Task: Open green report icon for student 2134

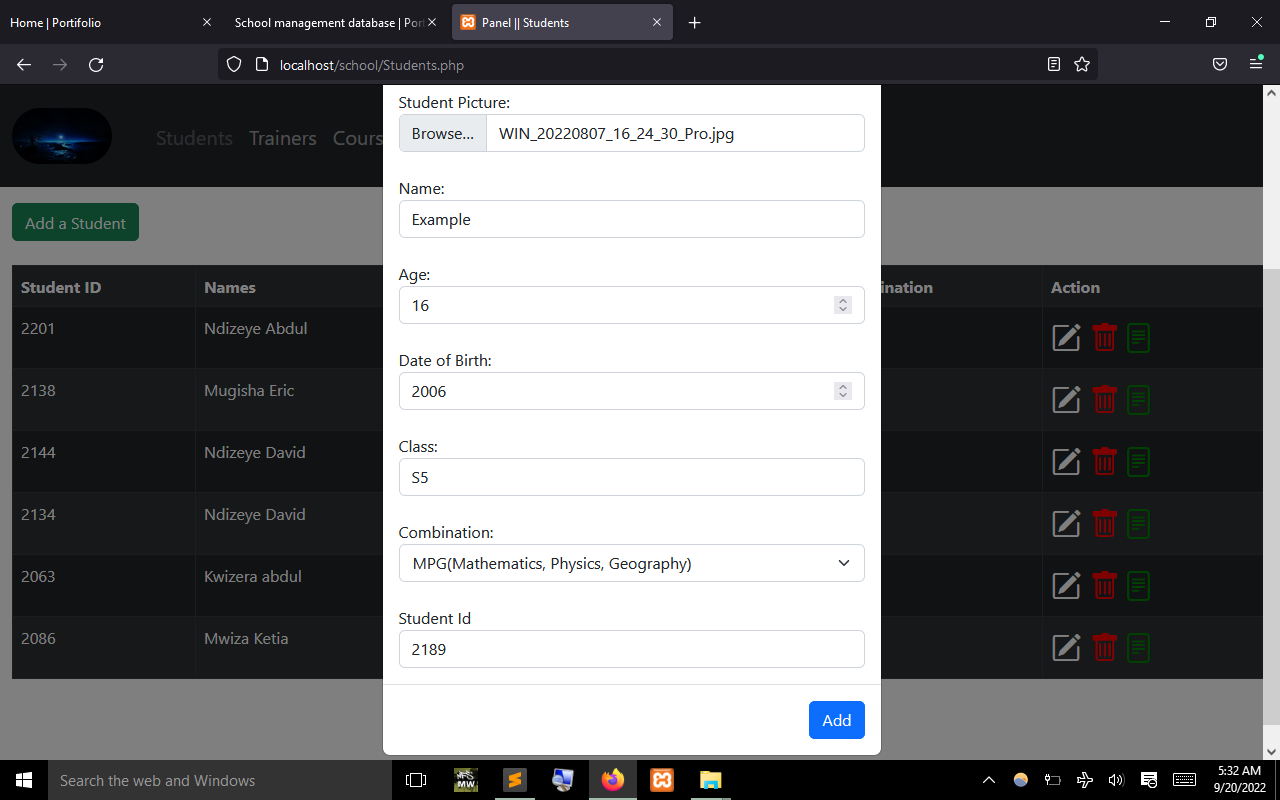Action: point(1138,524)
